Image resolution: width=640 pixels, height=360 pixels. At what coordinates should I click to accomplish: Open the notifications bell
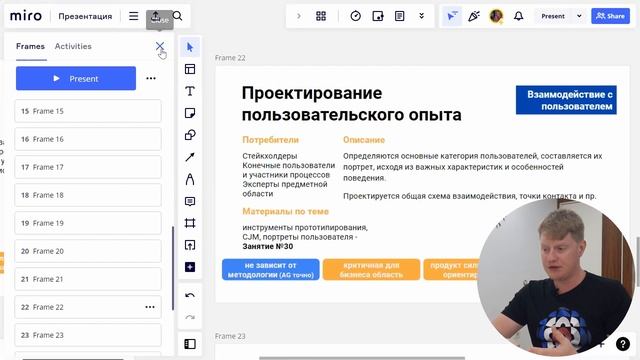coord(518,16)
